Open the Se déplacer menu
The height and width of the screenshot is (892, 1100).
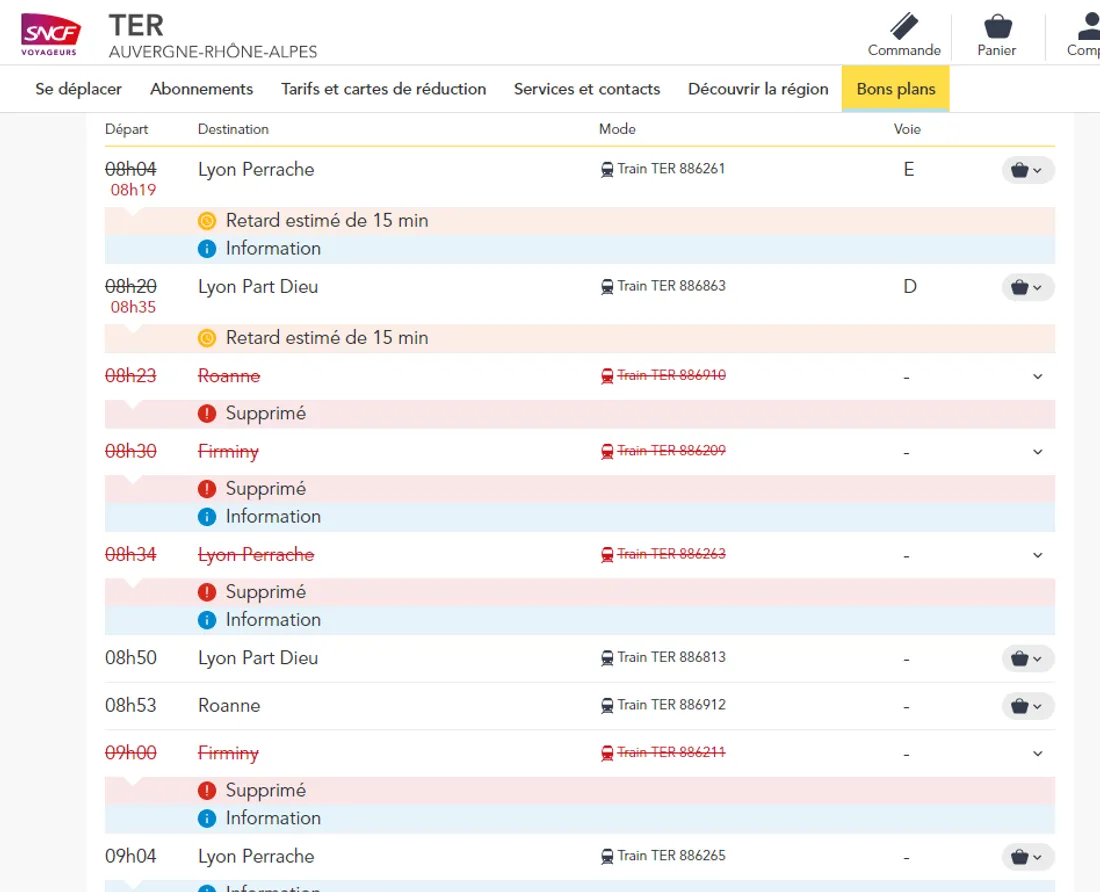click(x=78, y=89)
